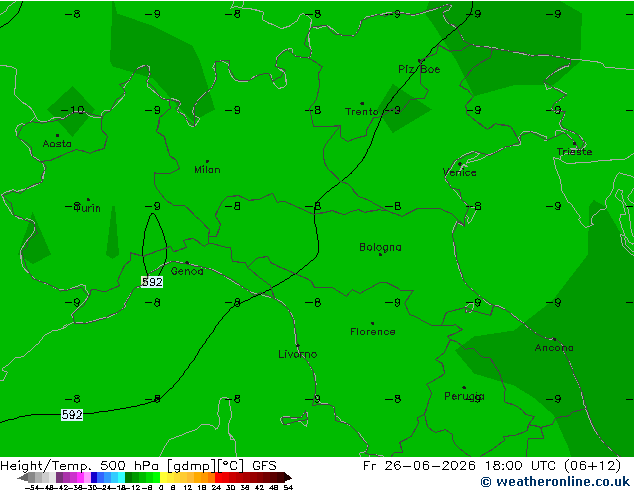This screenshot has height=490, width=634.
Task: Select the Piz Boe label
Action: [419, 69]
